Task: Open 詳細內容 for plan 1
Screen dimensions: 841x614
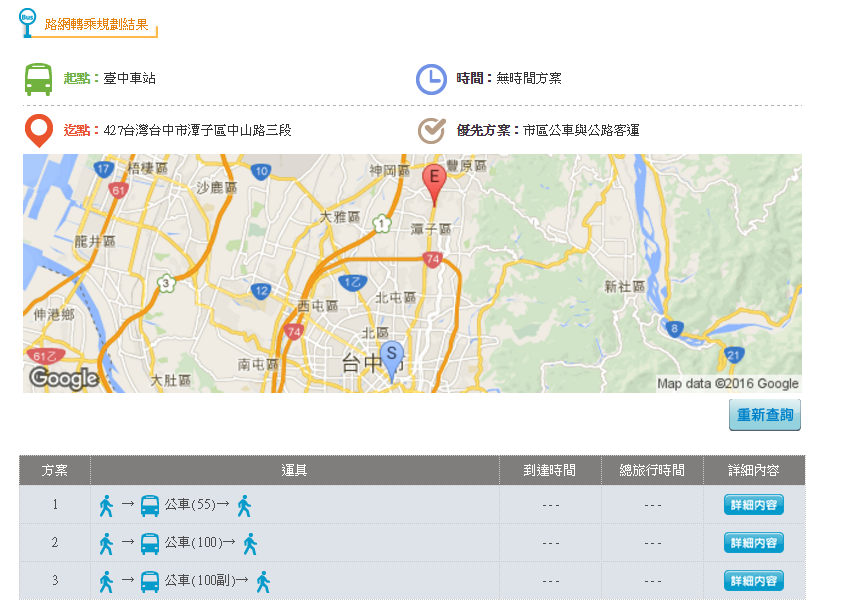Action: coord(752,505)
